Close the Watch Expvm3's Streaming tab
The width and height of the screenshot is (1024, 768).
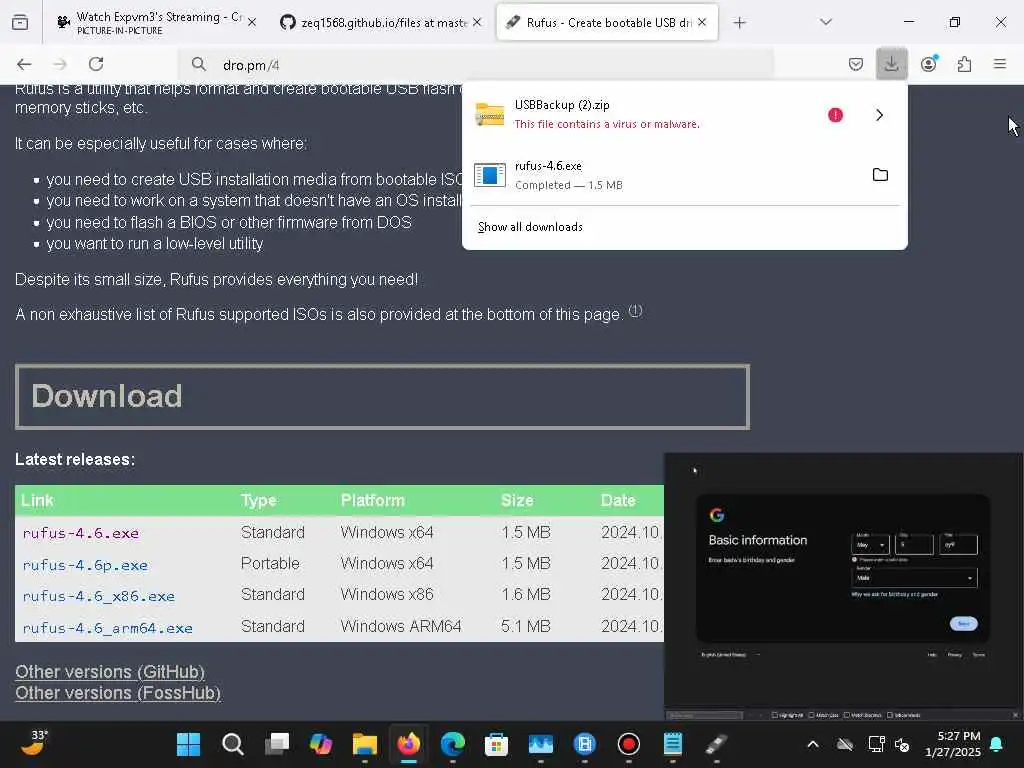[252, 22]
